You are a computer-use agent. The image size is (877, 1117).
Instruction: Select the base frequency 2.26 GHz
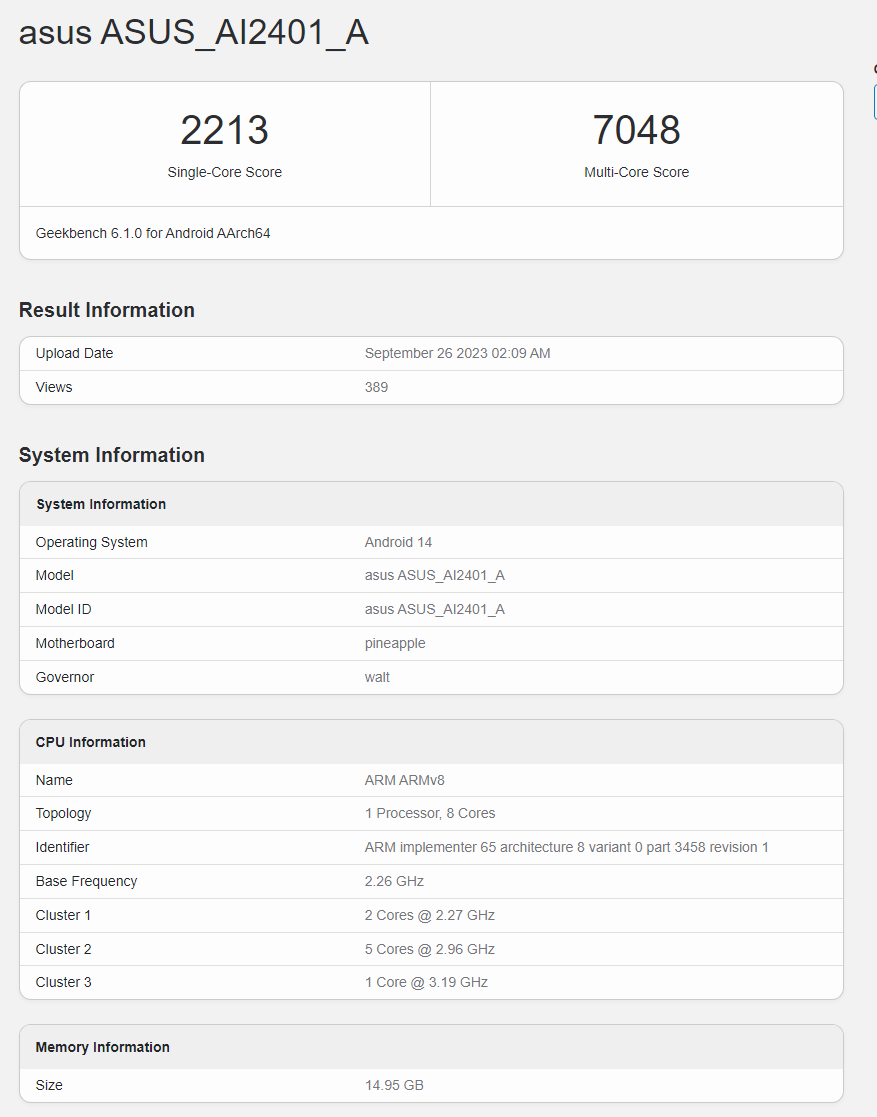point(394,881)
